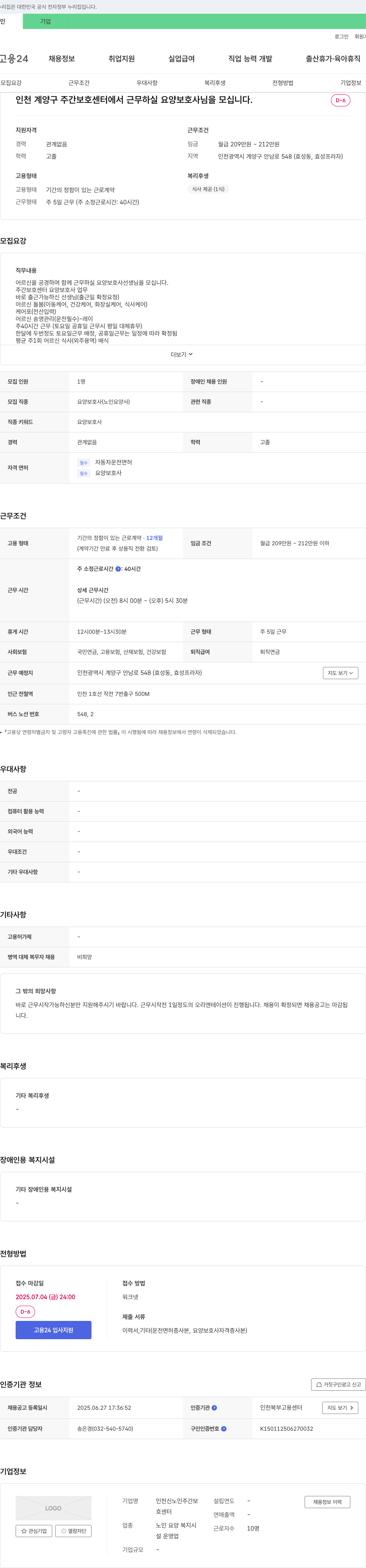Jump to the 근무조건 section tab
This screenshot has height=1568, width=366.
click(x=79, y=83)
